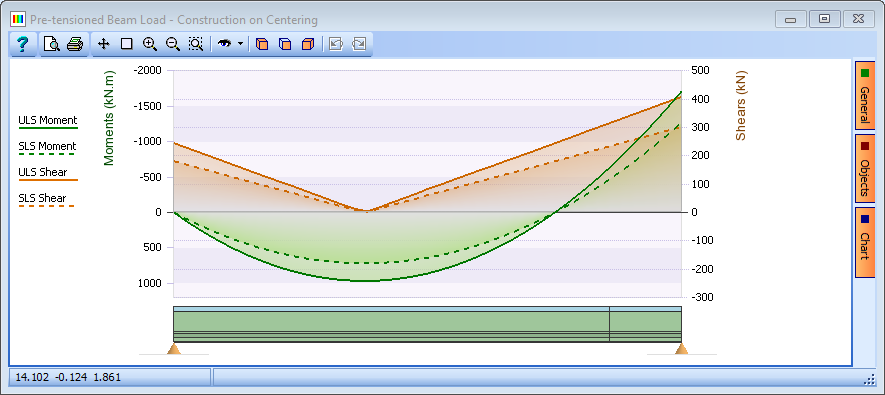This screenshot has height=395, width=885.
Task: Click the SLS Shear legend entry
Action: point(46,200)
